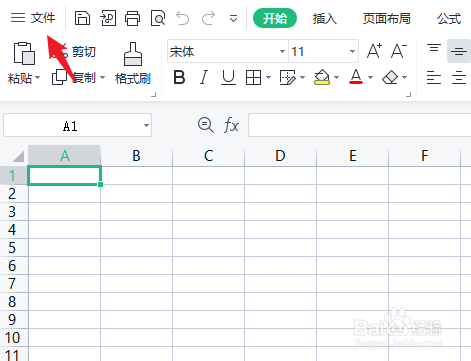471x361 pixels.
Task: Click the hamburger menu icon beside 文件
Action: pos(18,18)
